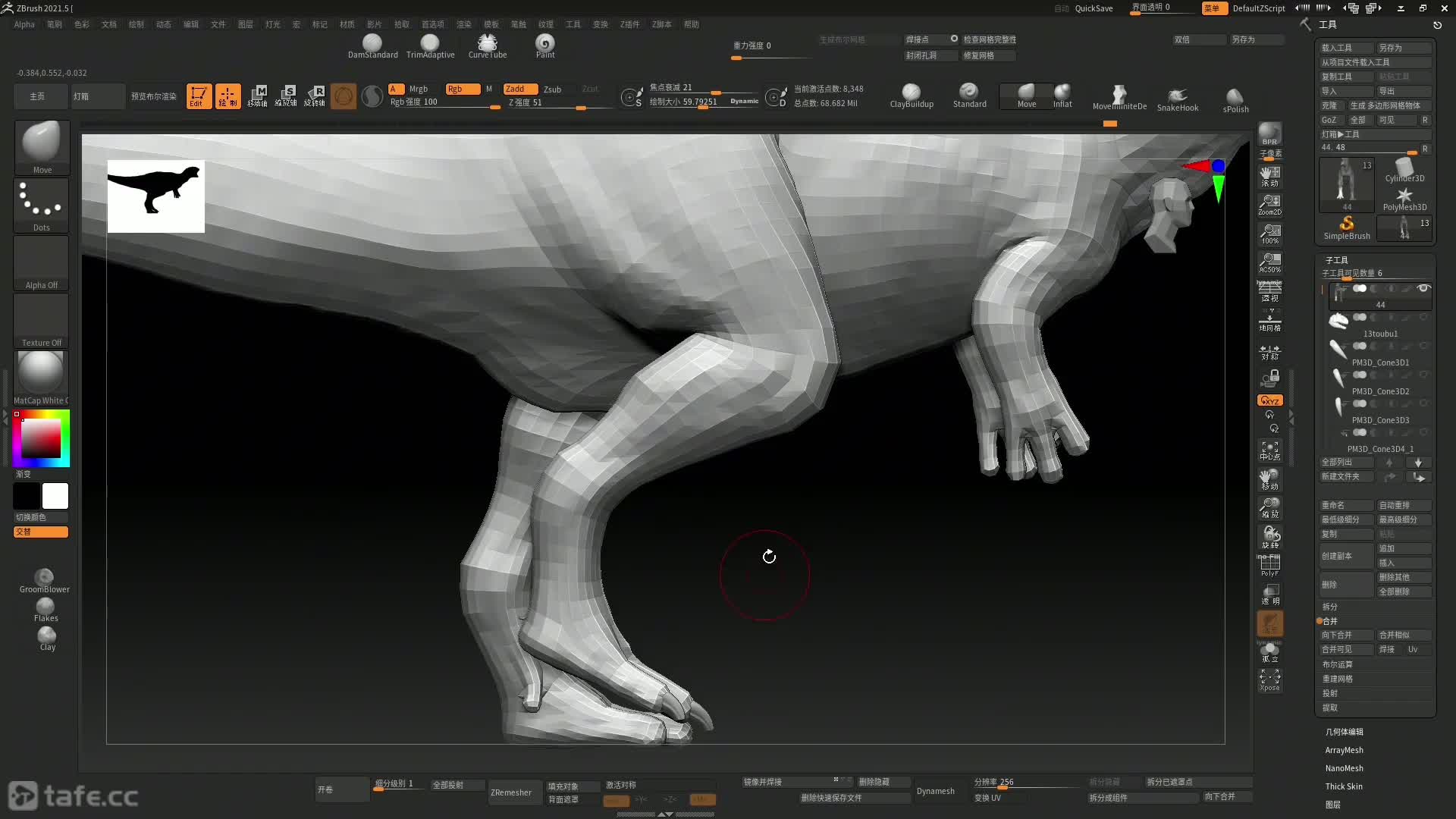Screen dimensions: 1456x819
Task: Select Move brush in top shelf
Action: [x=1027, y=96]
